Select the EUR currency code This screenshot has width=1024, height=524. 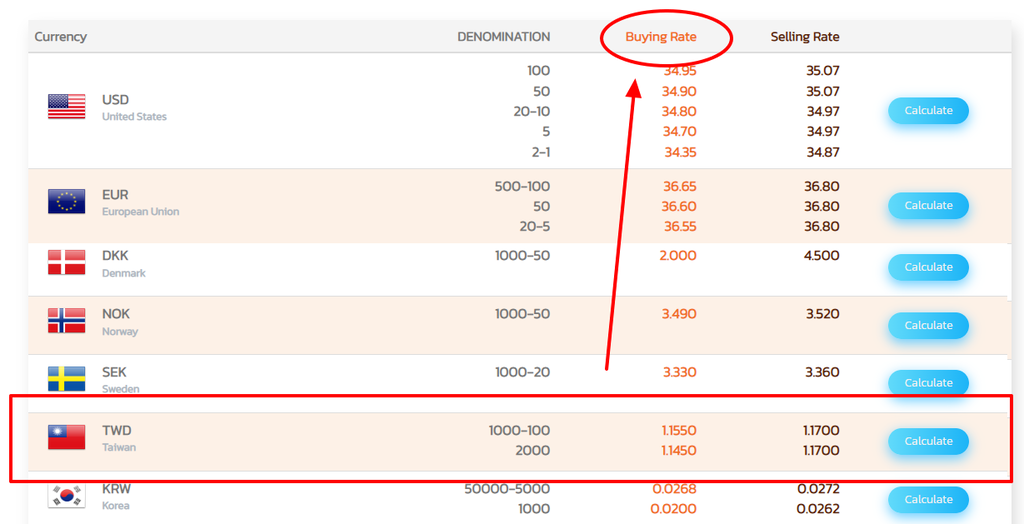[115, 195]
